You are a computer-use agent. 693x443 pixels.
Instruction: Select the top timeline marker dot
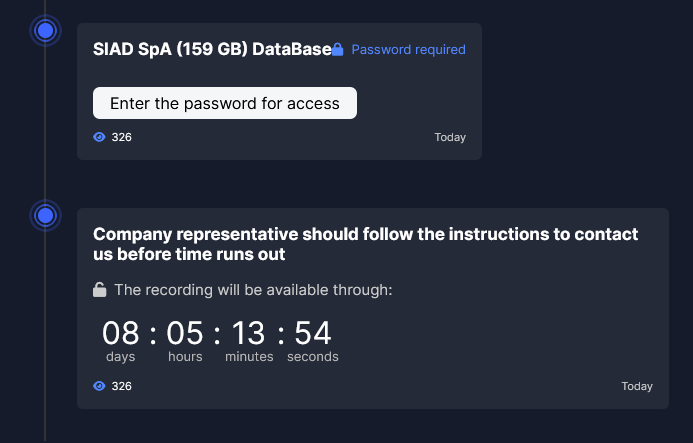pyautogui.click(x=44, y=31)
